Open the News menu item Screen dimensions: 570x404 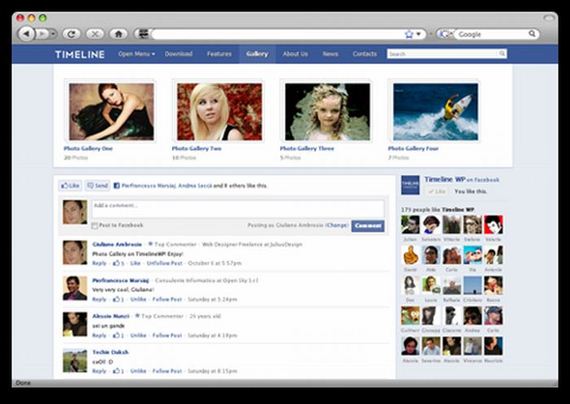[330, 54]
